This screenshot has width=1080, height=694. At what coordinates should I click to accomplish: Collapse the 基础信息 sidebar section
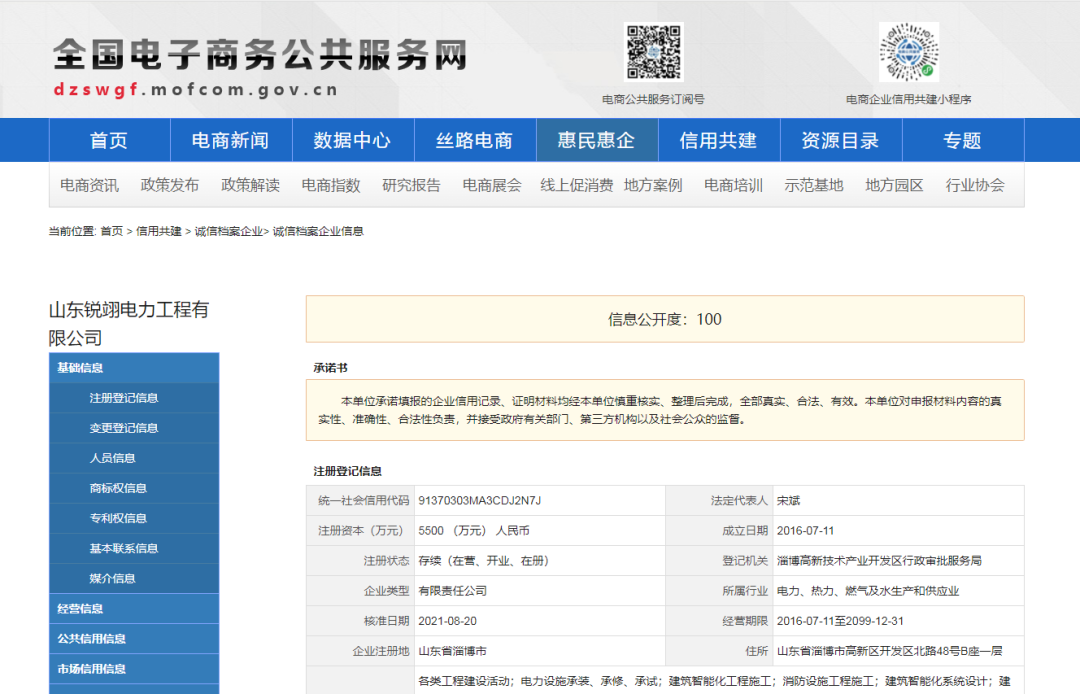(80, 368)
